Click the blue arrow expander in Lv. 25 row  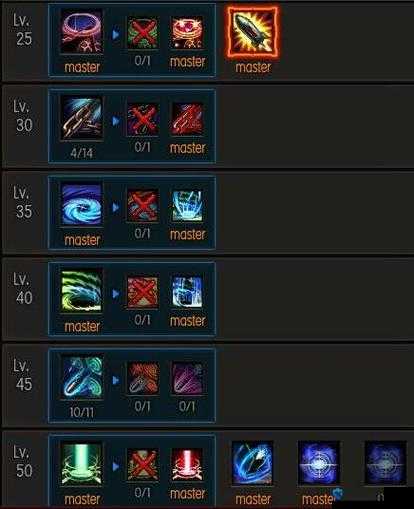point(115,34)
